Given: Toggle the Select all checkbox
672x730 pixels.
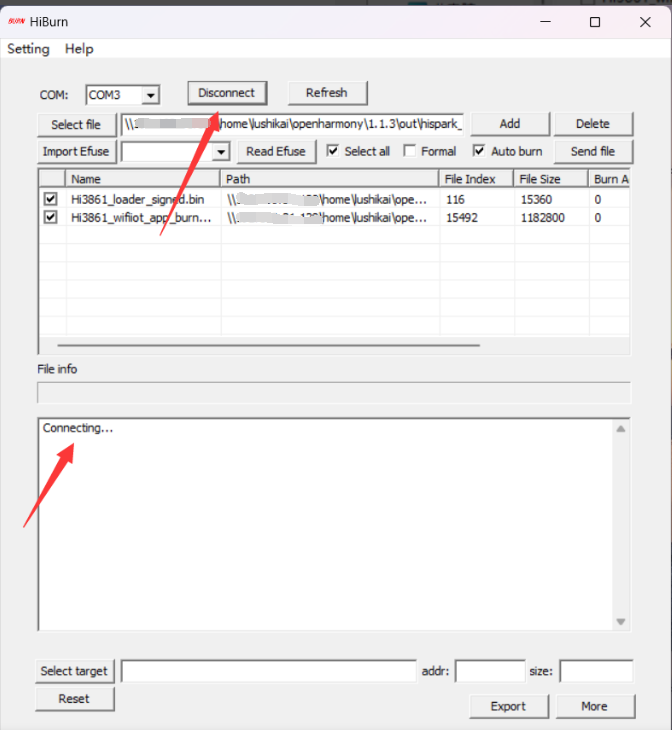Looking at the screenshot, I should click(333, 151).
